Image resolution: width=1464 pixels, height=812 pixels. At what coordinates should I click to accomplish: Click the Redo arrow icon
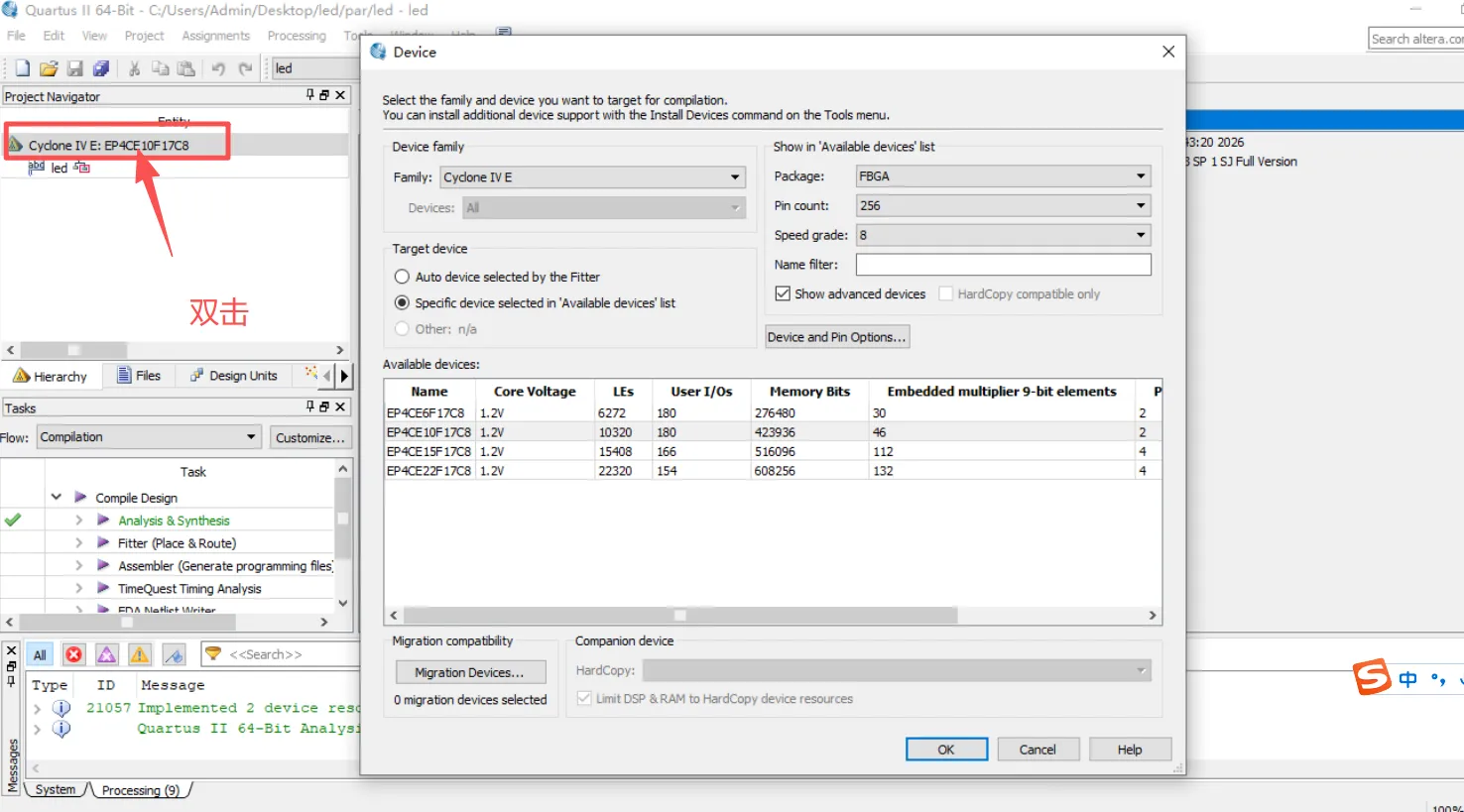click(245, 68)
